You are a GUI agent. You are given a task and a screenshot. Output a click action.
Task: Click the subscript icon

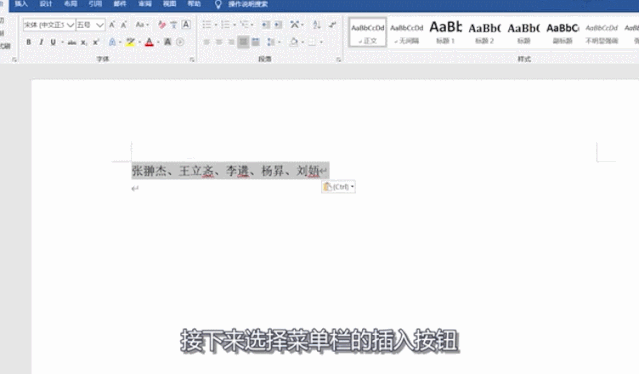coord(84,42)
